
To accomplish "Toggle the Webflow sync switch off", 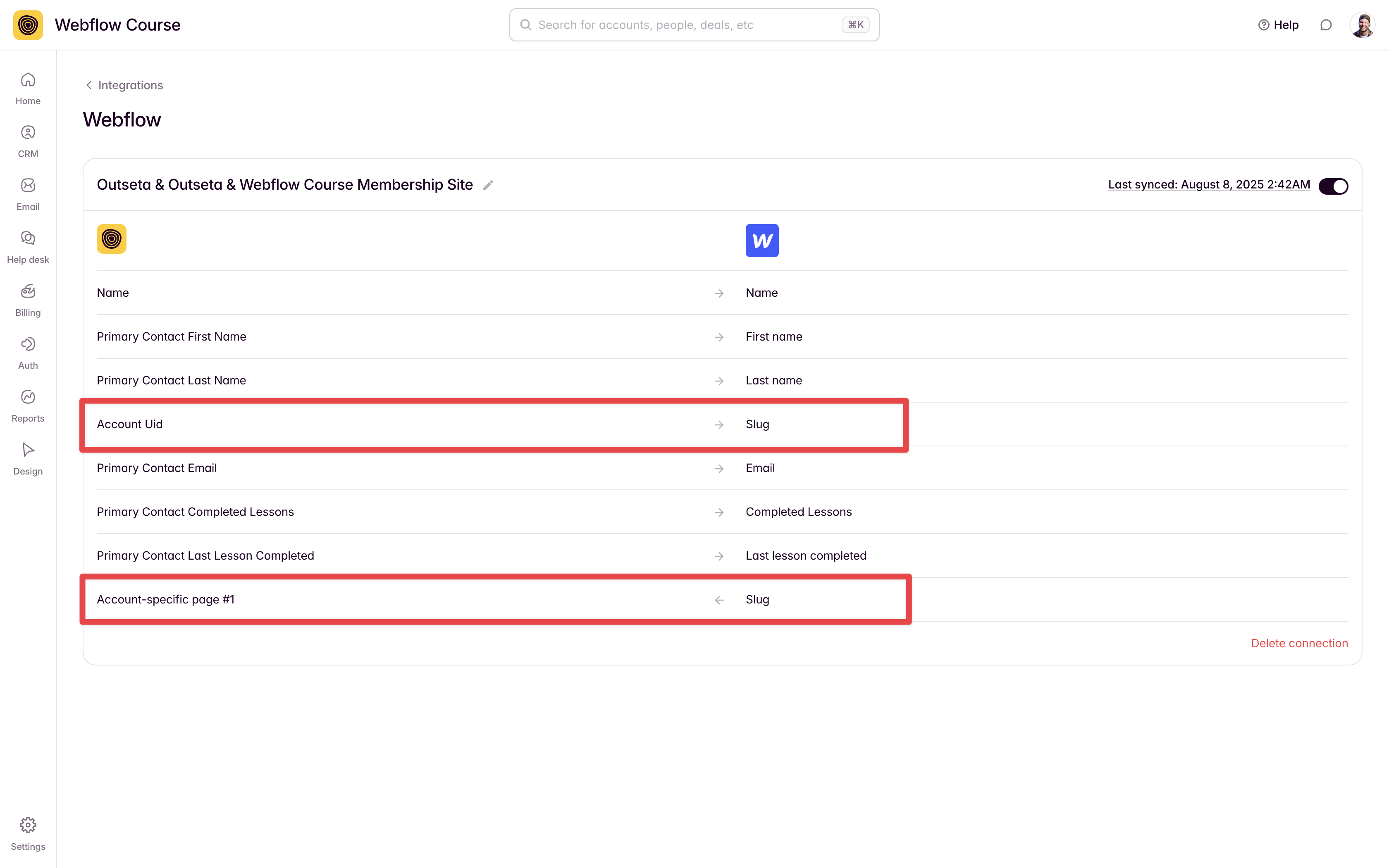I will tap(1333, 186).
